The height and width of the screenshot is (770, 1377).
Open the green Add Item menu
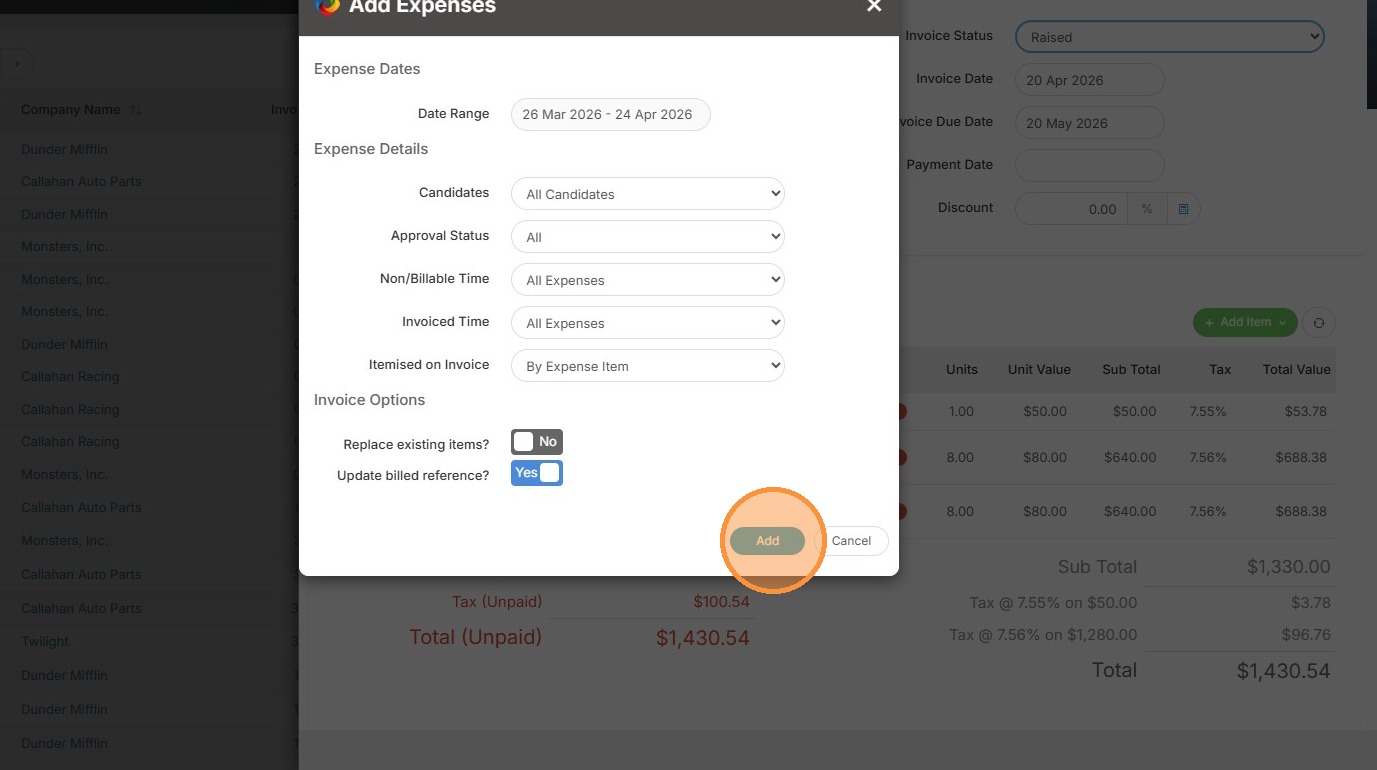(x=1245, y=322)
